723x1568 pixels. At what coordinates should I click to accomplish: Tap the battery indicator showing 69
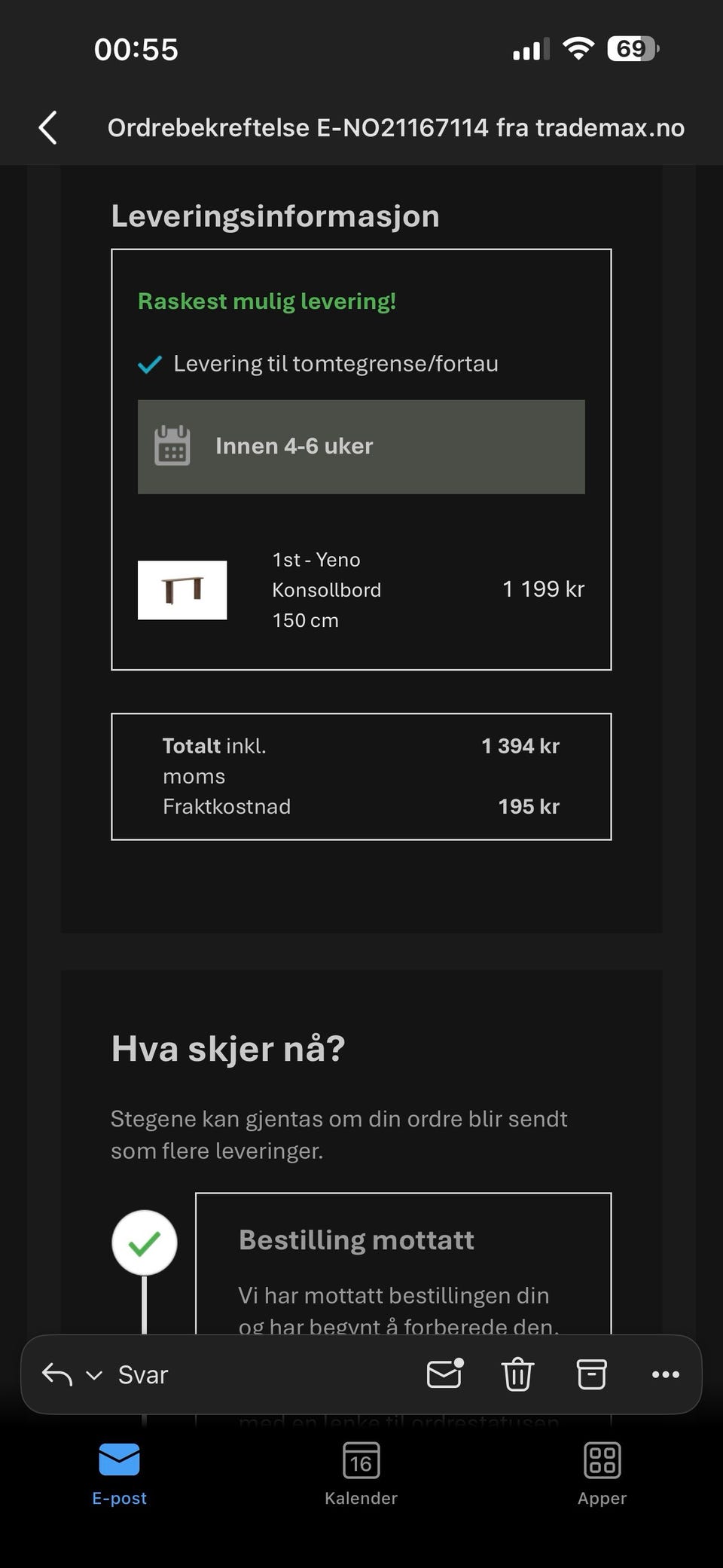pyautogui.click(x=633, y=49)
